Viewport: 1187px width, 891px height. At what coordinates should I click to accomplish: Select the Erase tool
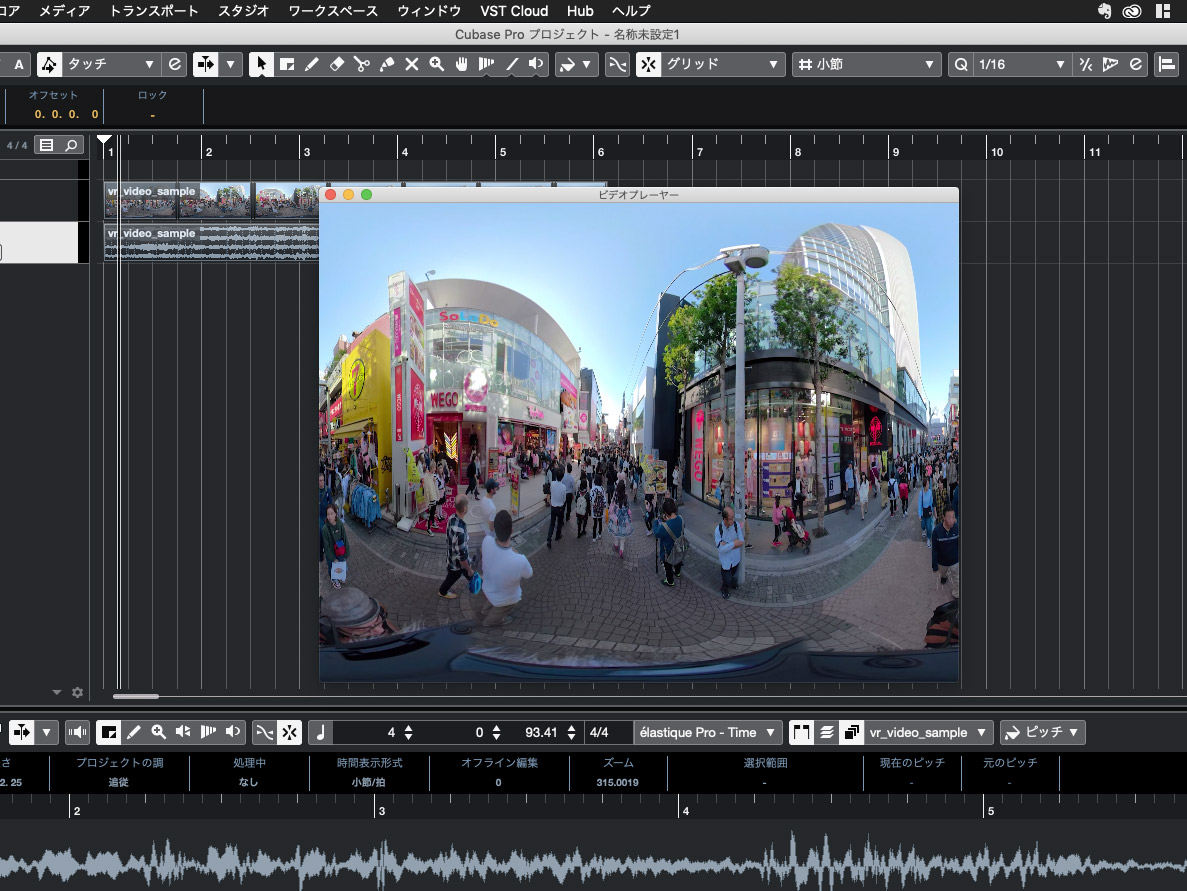coord(337,64)
